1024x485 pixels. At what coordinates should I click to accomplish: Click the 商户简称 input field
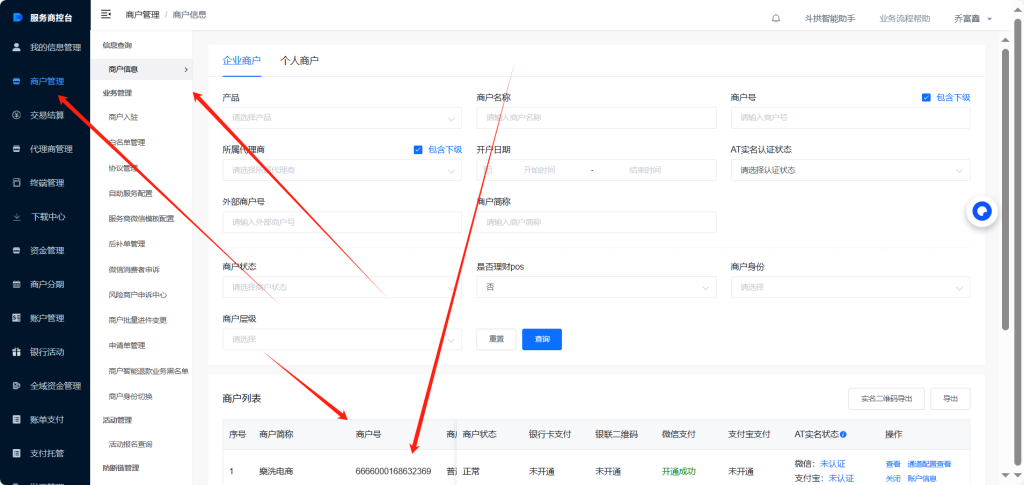pos(596,223)
